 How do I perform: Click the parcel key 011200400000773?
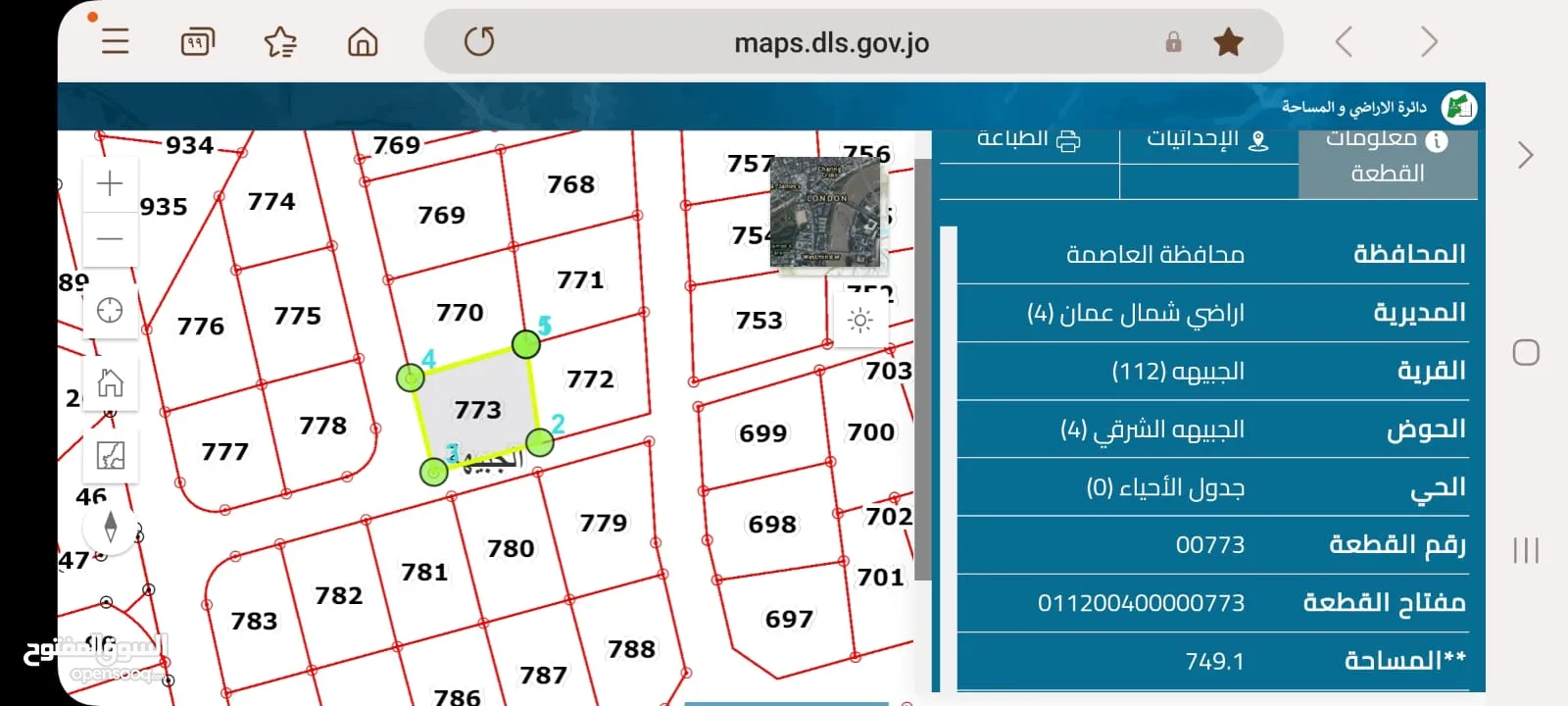click(1142, 603)
